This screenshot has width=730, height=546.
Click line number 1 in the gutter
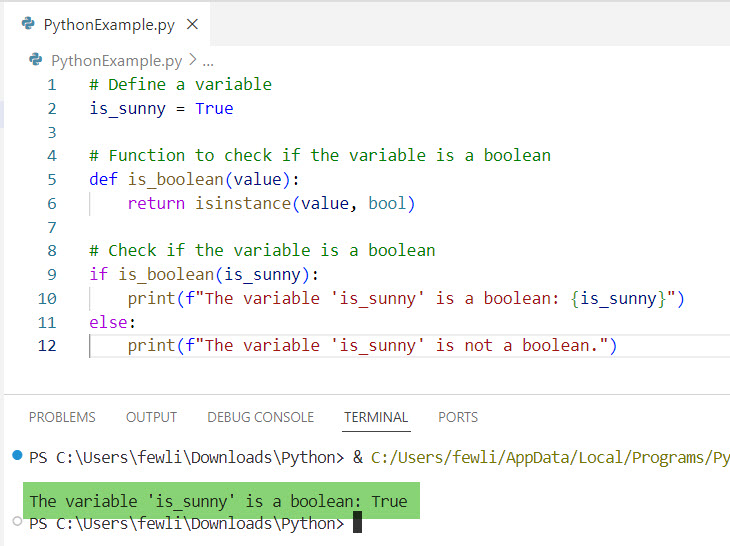tap(52, 85)
